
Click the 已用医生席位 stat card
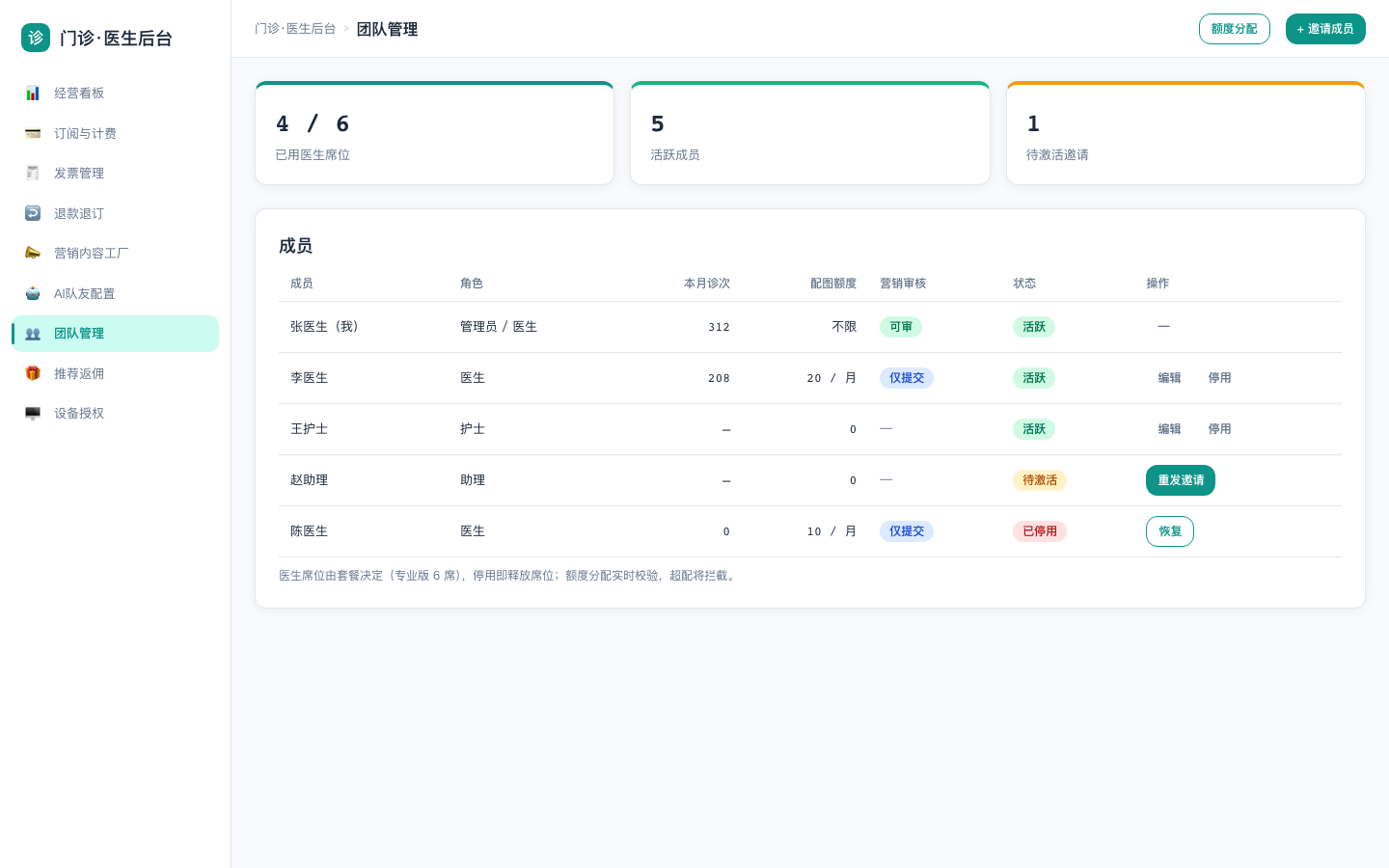[x=434, y=133]
